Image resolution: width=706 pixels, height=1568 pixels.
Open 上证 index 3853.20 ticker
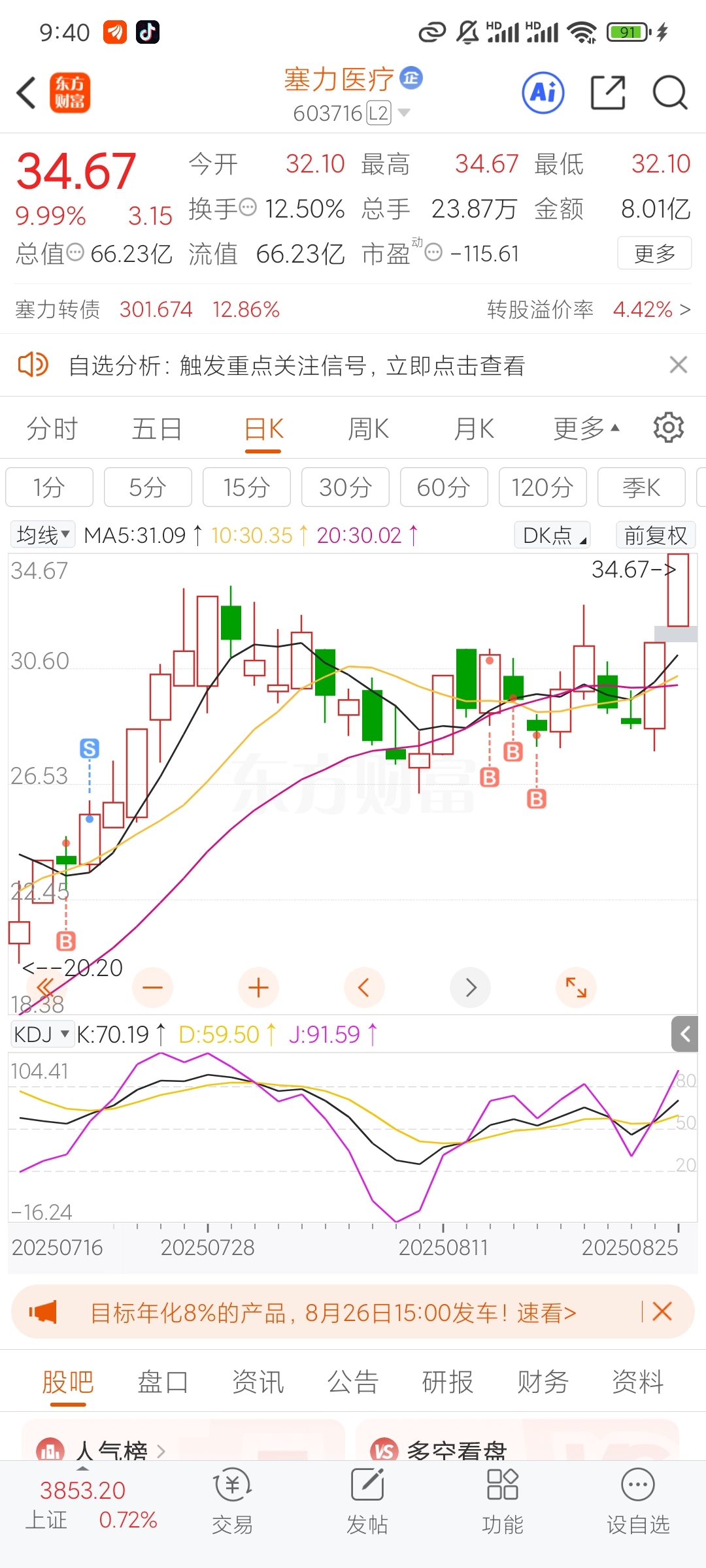pyautogui.click(x=91, y=1505)
